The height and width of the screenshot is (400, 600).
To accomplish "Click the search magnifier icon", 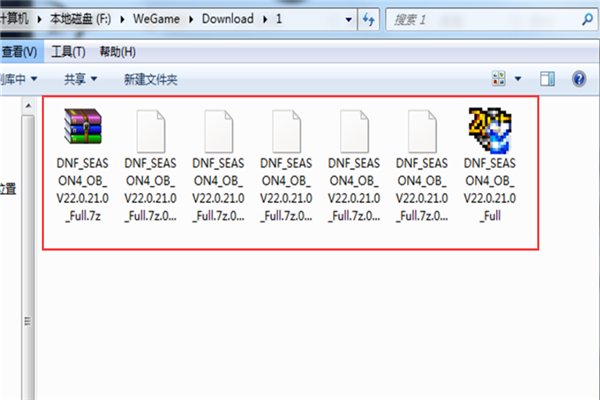I will tap(587, 19).
